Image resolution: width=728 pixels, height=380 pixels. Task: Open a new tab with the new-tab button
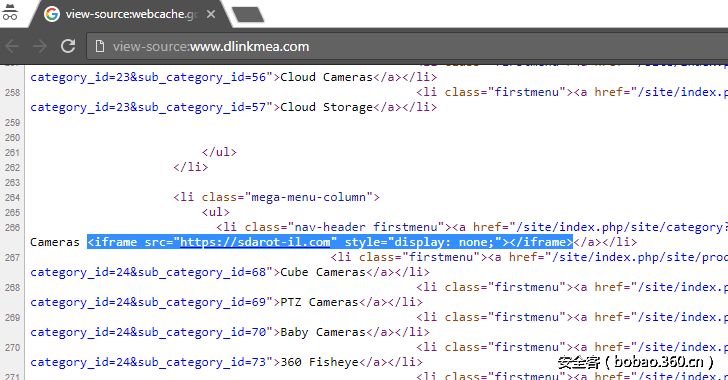[x=248, y=14]
